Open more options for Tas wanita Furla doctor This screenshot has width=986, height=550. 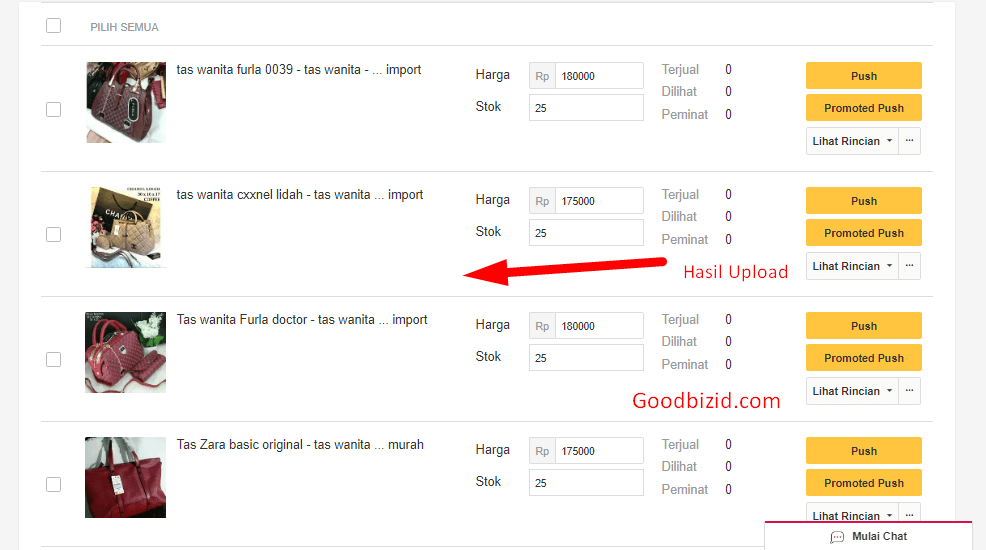909,391
